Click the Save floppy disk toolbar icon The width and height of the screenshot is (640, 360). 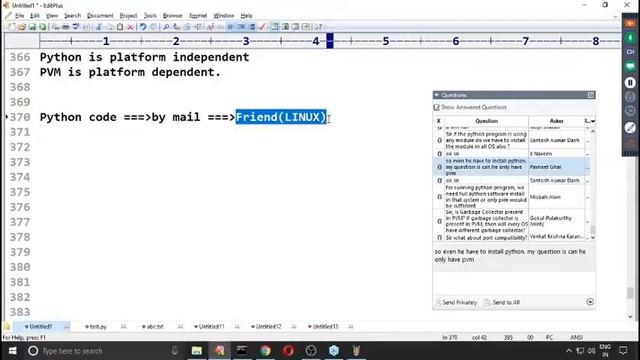(x=32, y=27)
